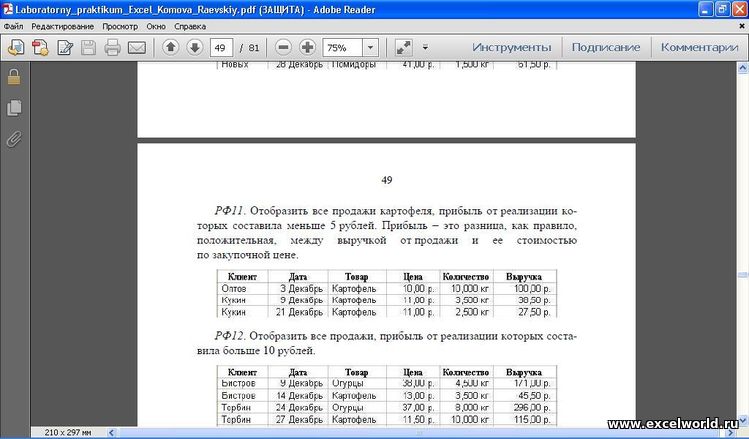The width and height of the screenshot is (749, 439).
Task: Click Количество header in second table
Action: tap(466, 372)
